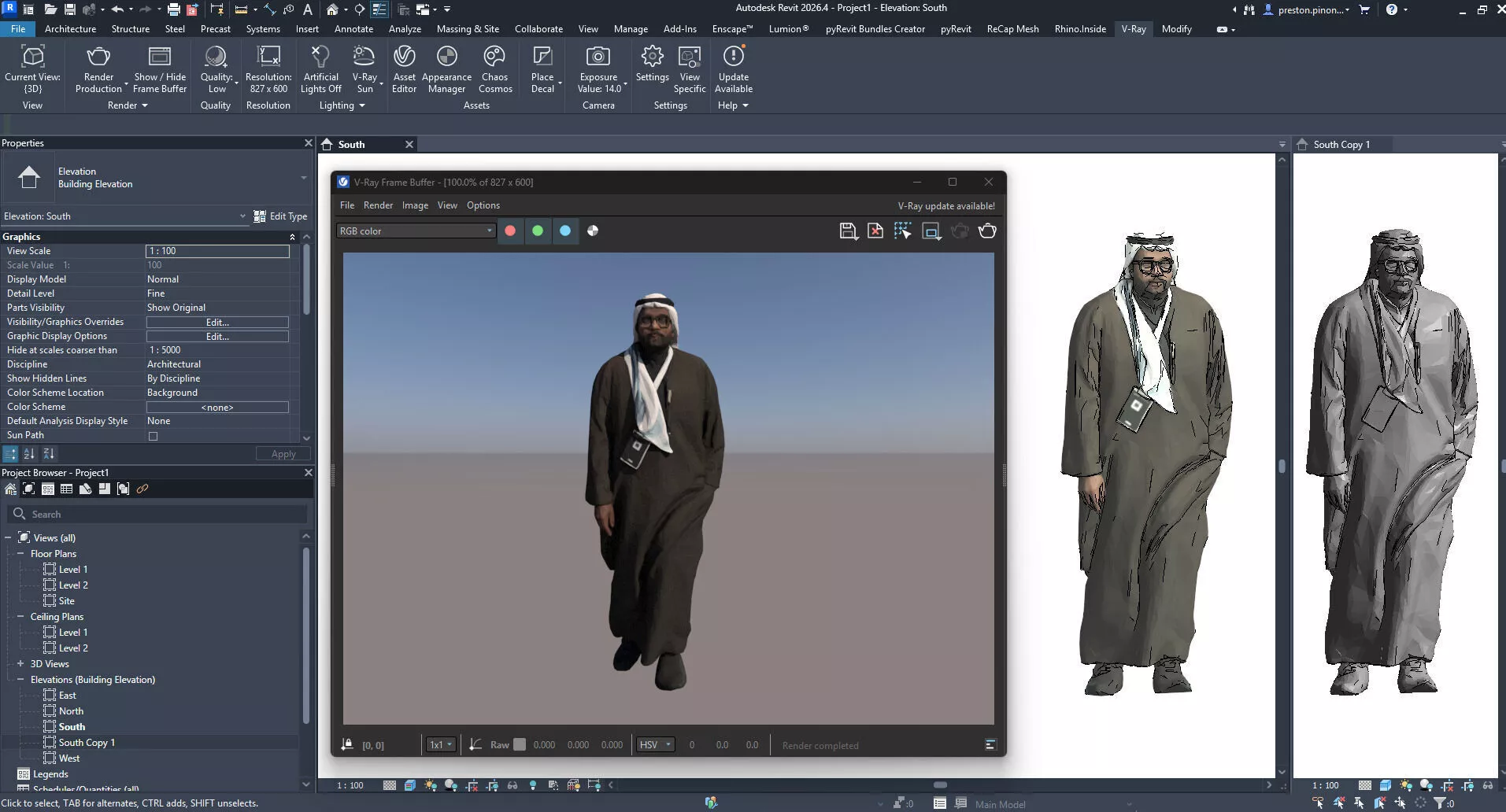The width and height of the screenshot is (1506, 812).
Task: Click Render panel dropdown arrow
Action: (145, 105)
